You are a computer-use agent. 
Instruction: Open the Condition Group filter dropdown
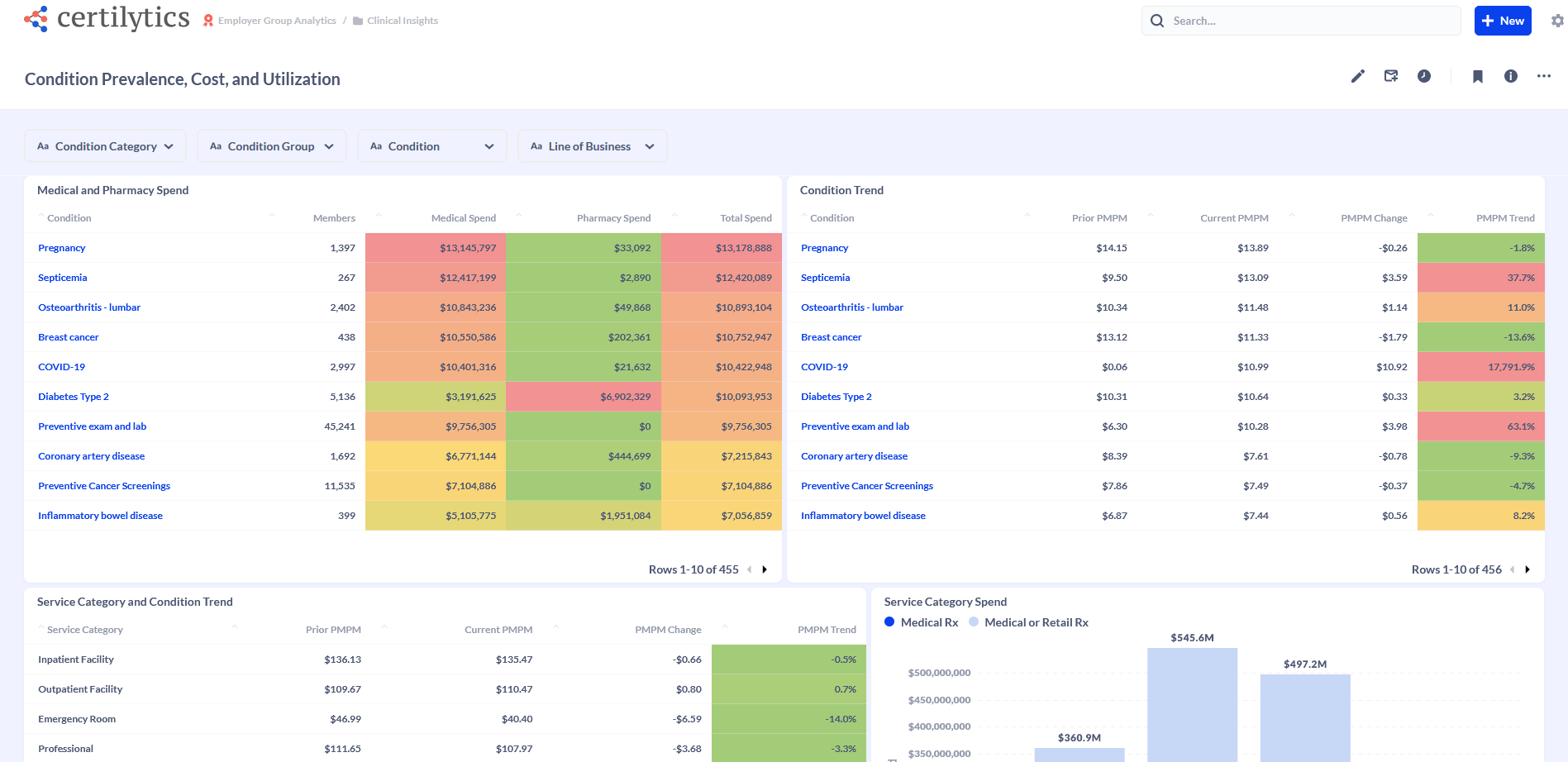coord(271,145)
